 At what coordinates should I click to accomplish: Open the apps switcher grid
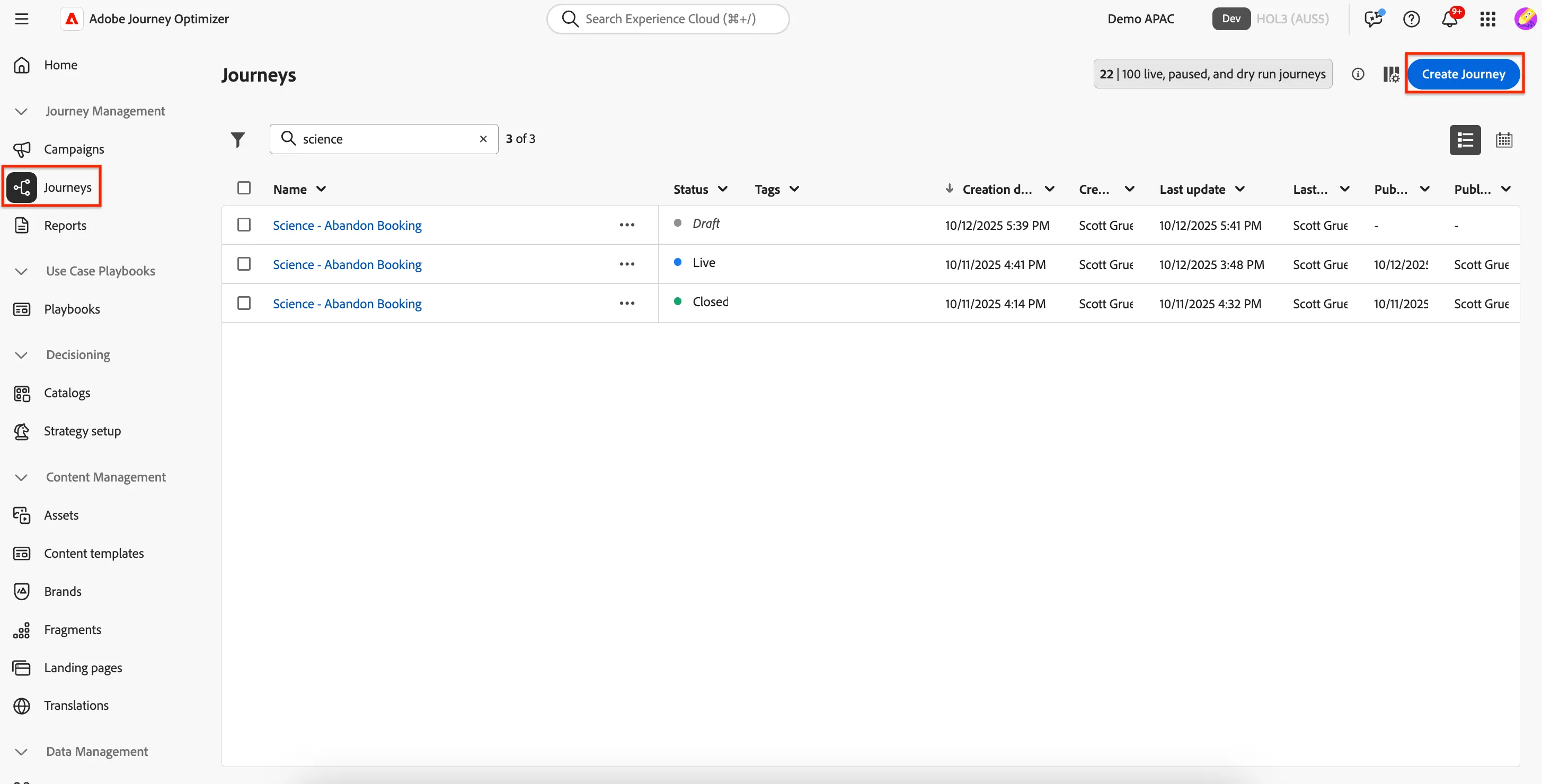[x=1488, y=19]
